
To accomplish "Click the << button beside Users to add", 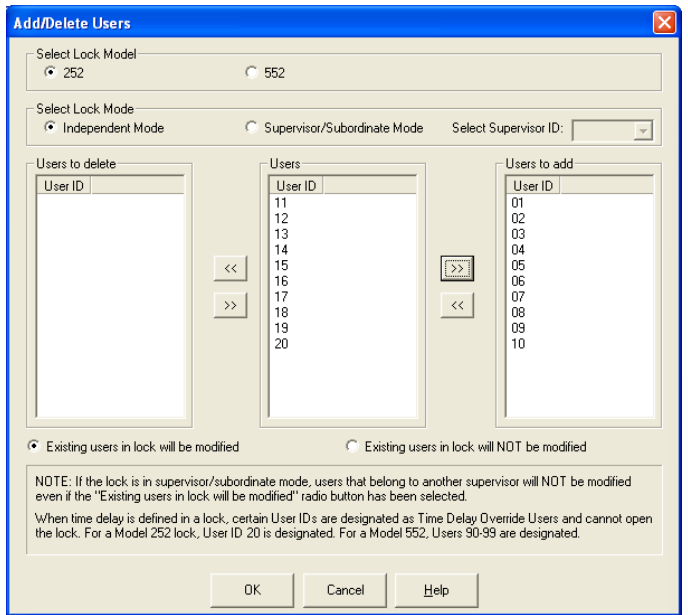I will (x=457, y=305).
